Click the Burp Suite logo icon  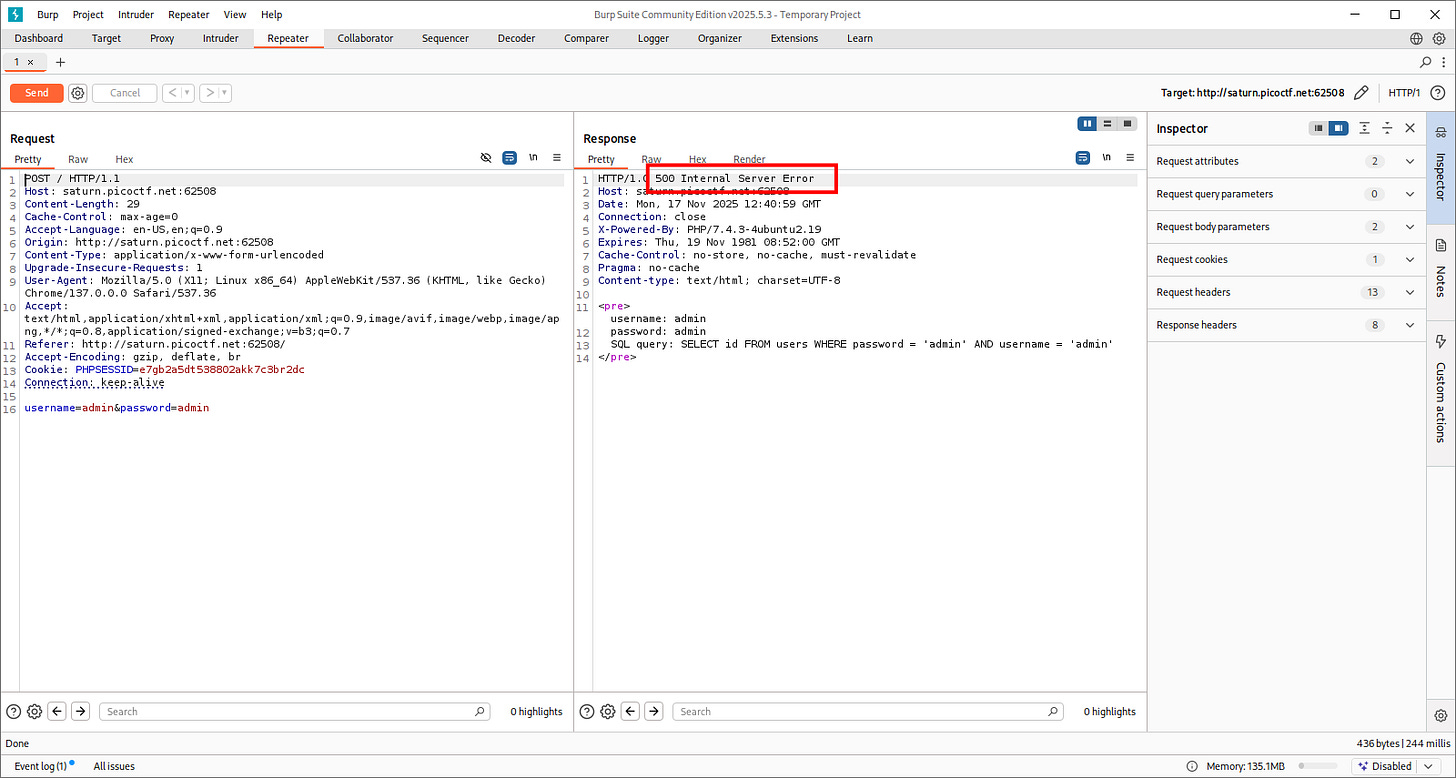[15, 15]
